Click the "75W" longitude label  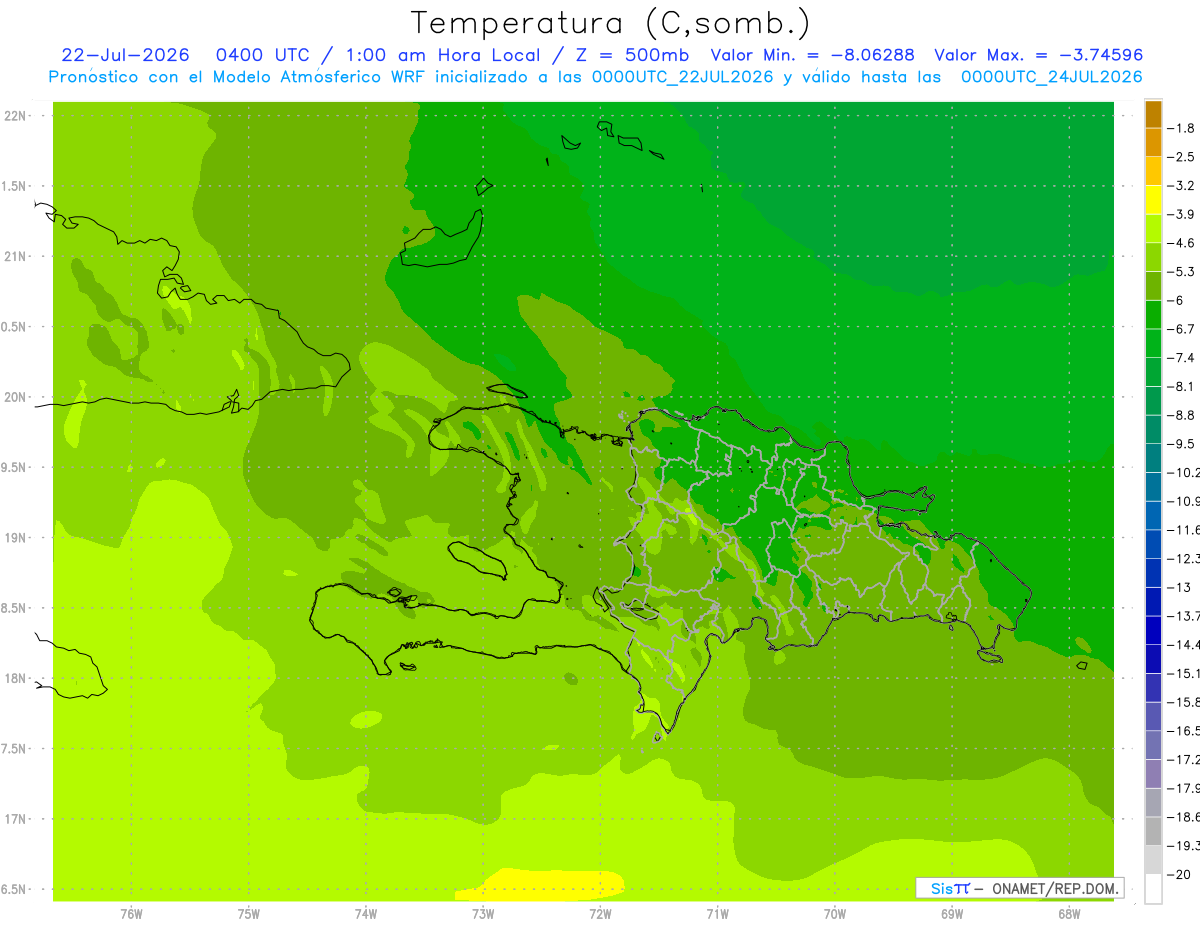(x=249, y=913)
